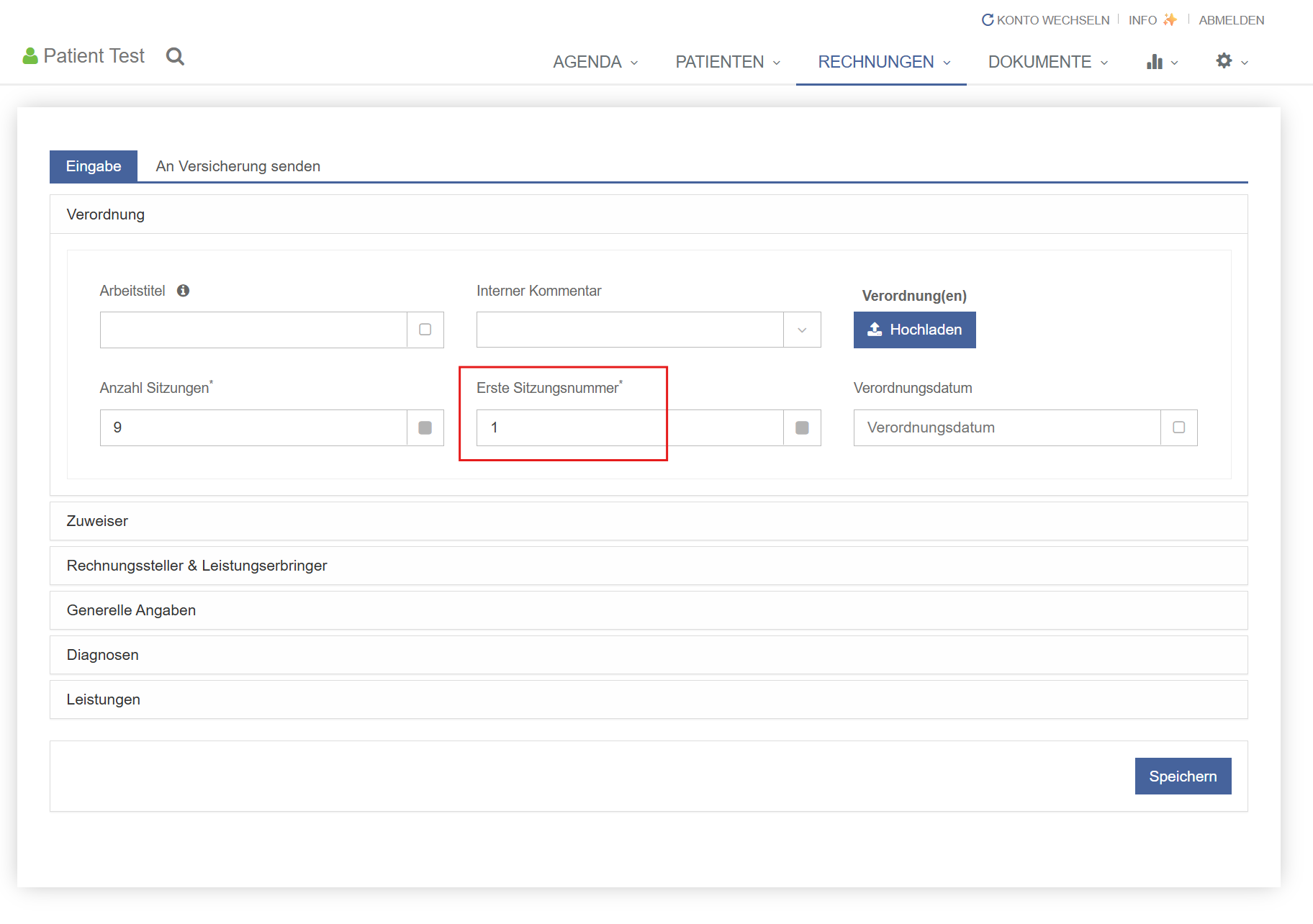Click the green patient user icon

30,56
